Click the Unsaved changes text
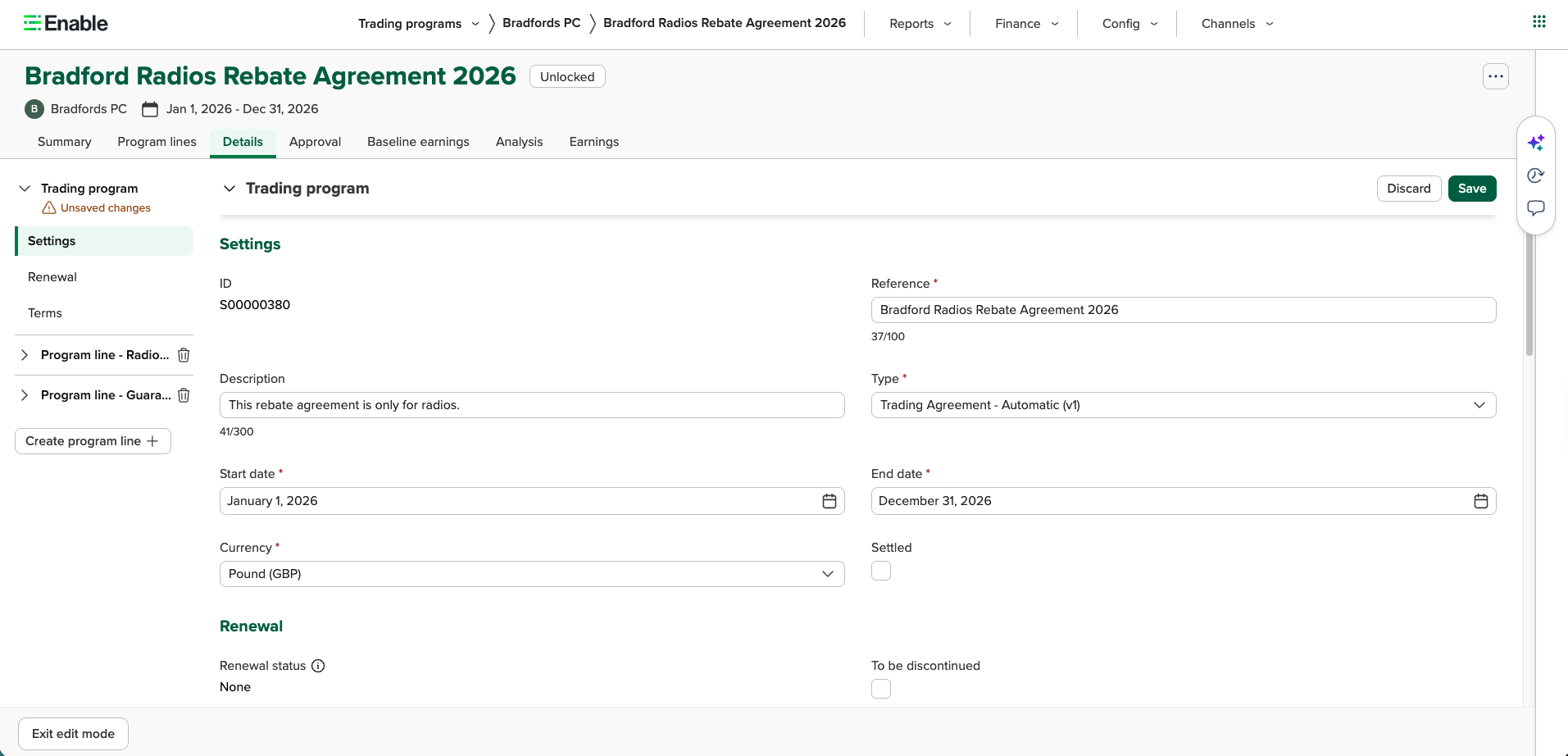Image resolution: width=1568 pixels, height=756 pixels. [x=106, y=208]
